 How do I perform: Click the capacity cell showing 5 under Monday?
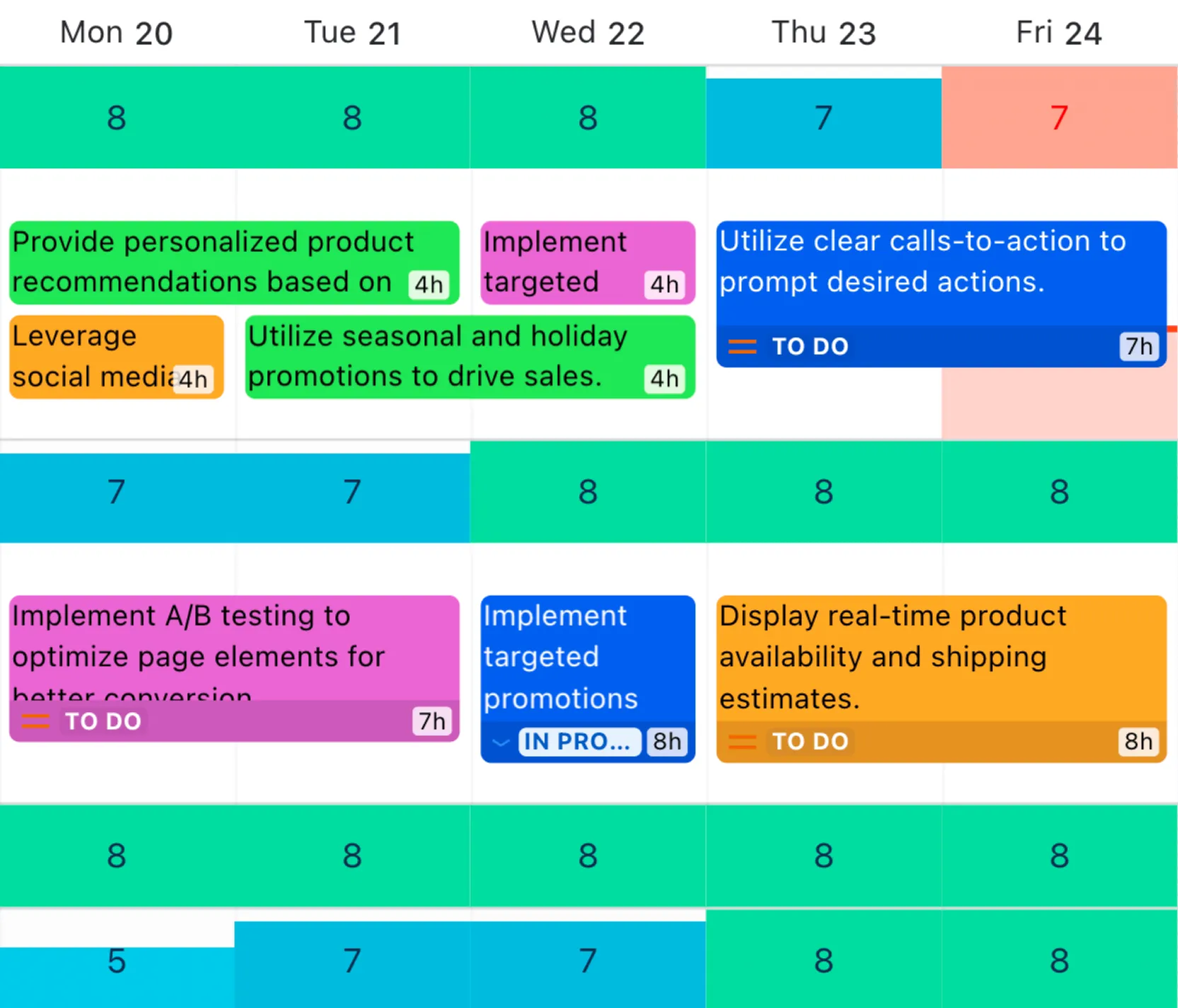(x=115, y=961)
